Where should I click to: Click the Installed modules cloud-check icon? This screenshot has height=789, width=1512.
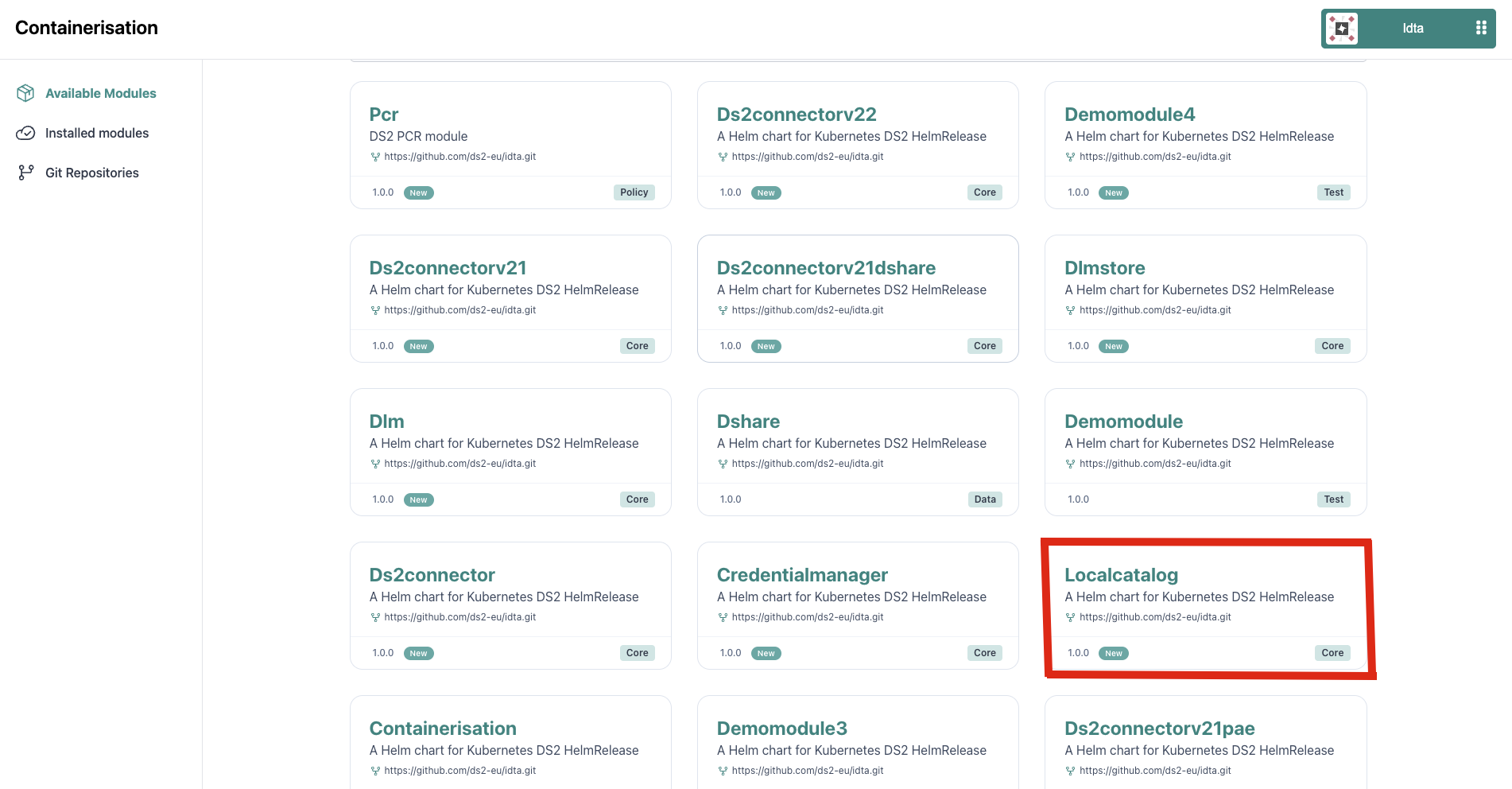click(25, 133)
